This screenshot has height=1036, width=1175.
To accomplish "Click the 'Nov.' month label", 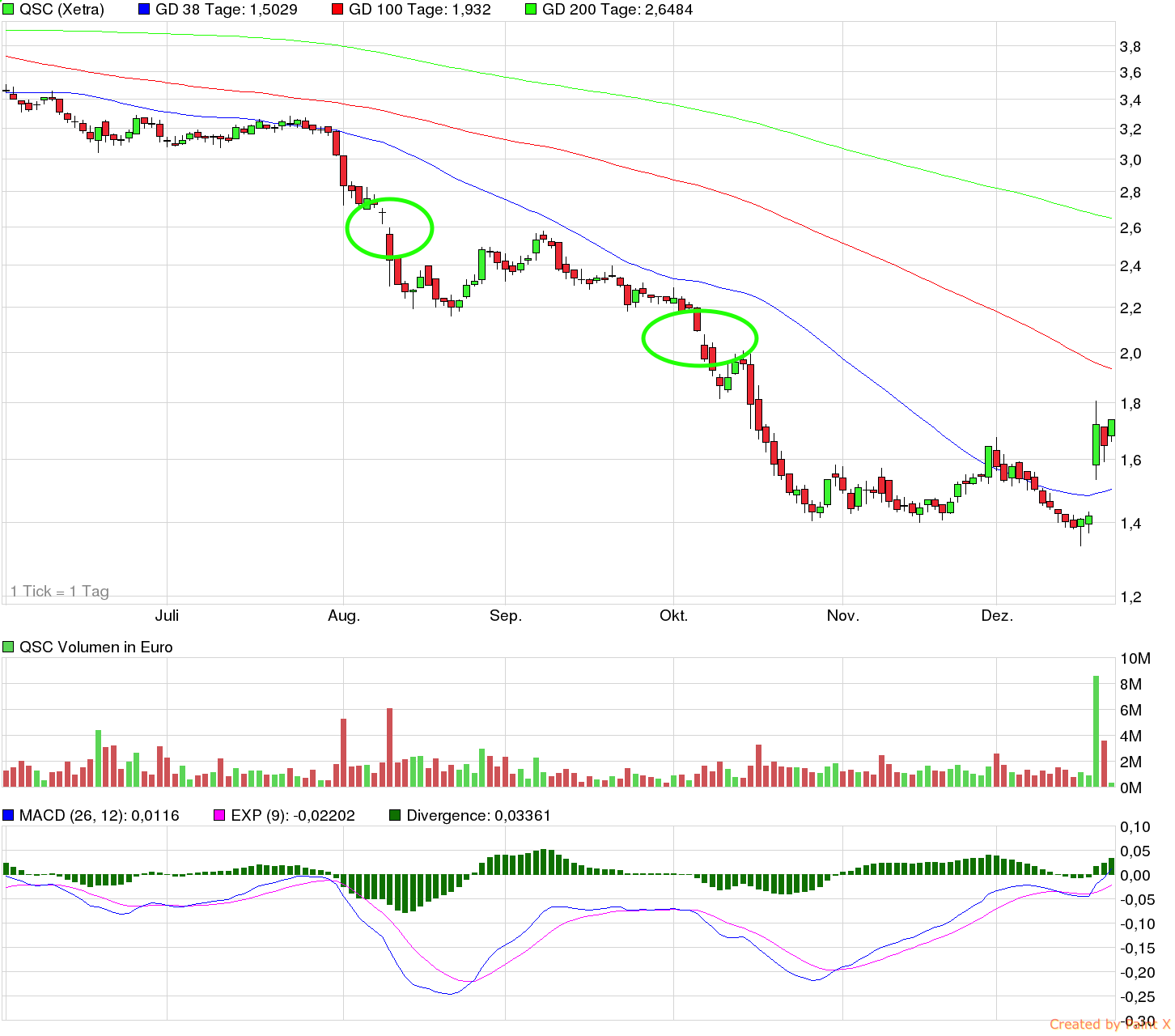I will (x=843, y=616).
